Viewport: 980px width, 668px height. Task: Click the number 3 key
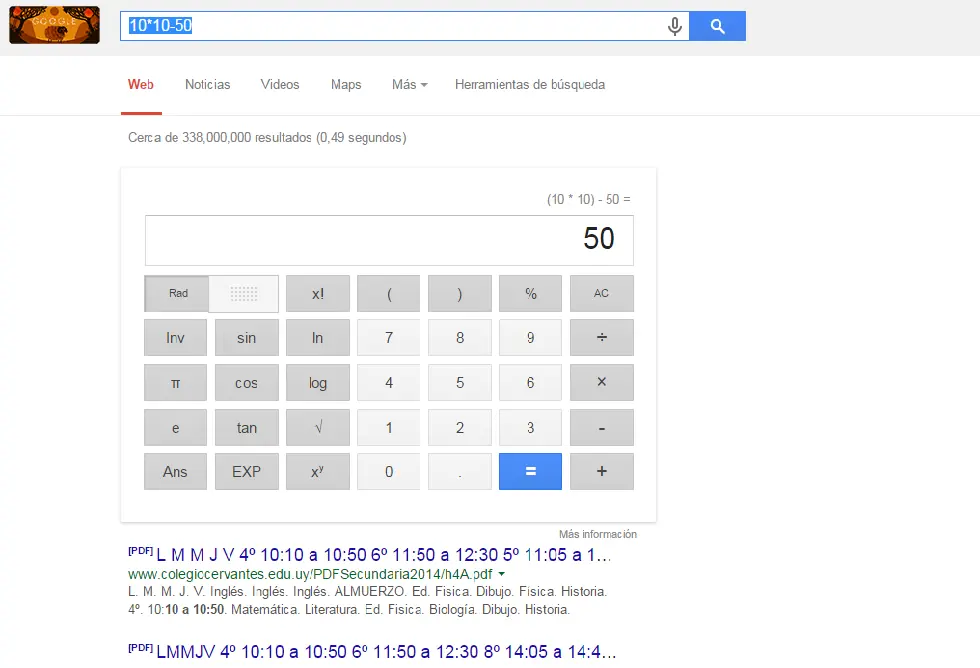click(x=531, y=427)
